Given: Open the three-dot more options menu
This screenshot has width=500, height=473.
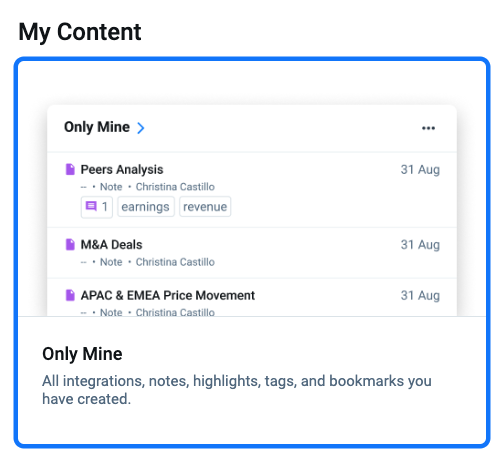Looking at the screenshot, I should [428, 128].
